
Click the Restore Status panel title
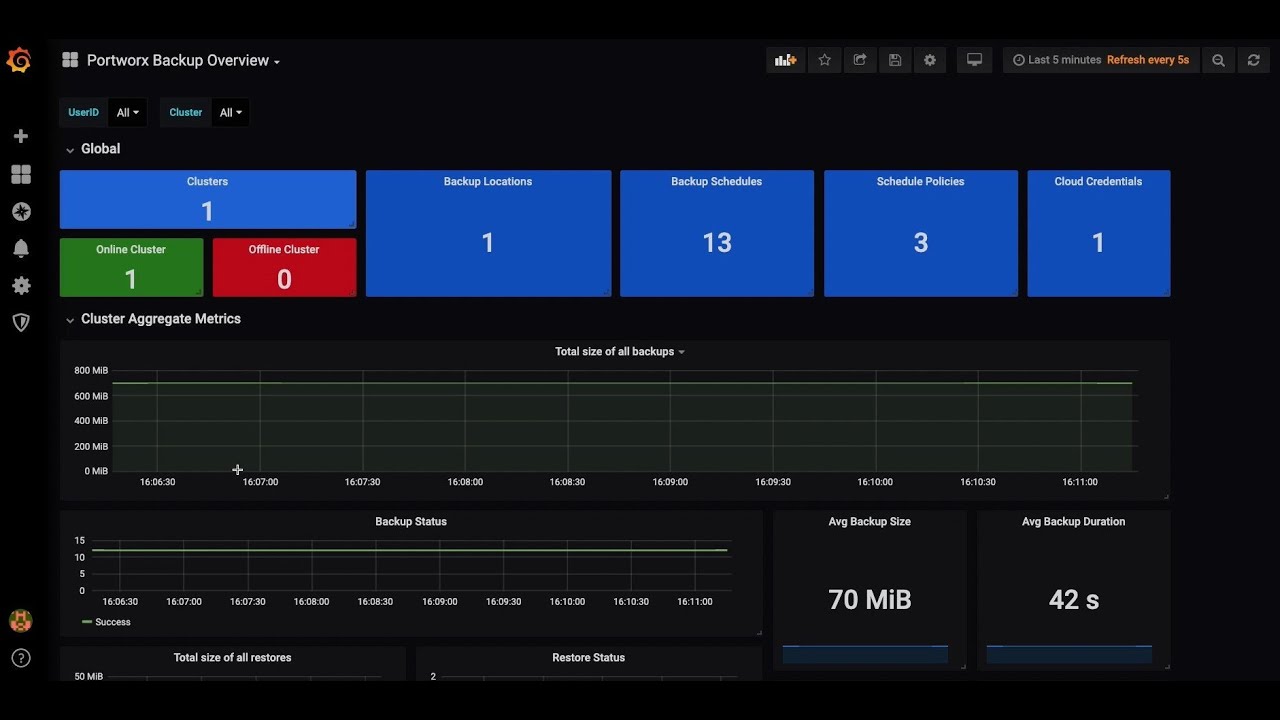(589, 658)
